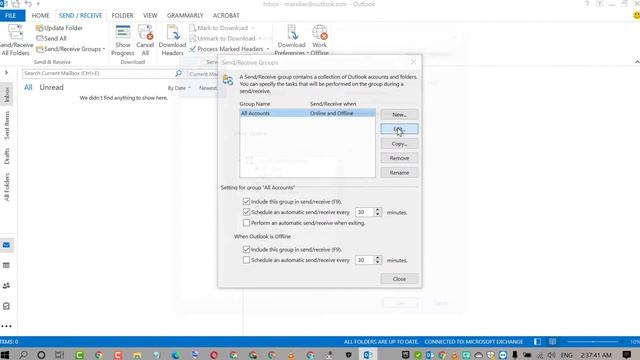The width and height of the screenshot is (640, 360).
Task: Click the Copy... button in dialog
Action: click(399, 144)
